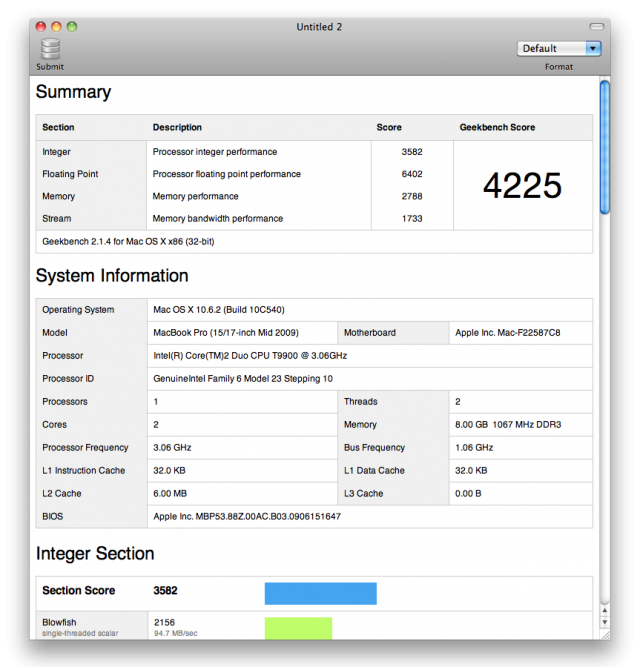Viewport: 640px width, 668px height.
Task: Click the 3.06 GHz processor frequency value
Action: [x=172, y=448]
